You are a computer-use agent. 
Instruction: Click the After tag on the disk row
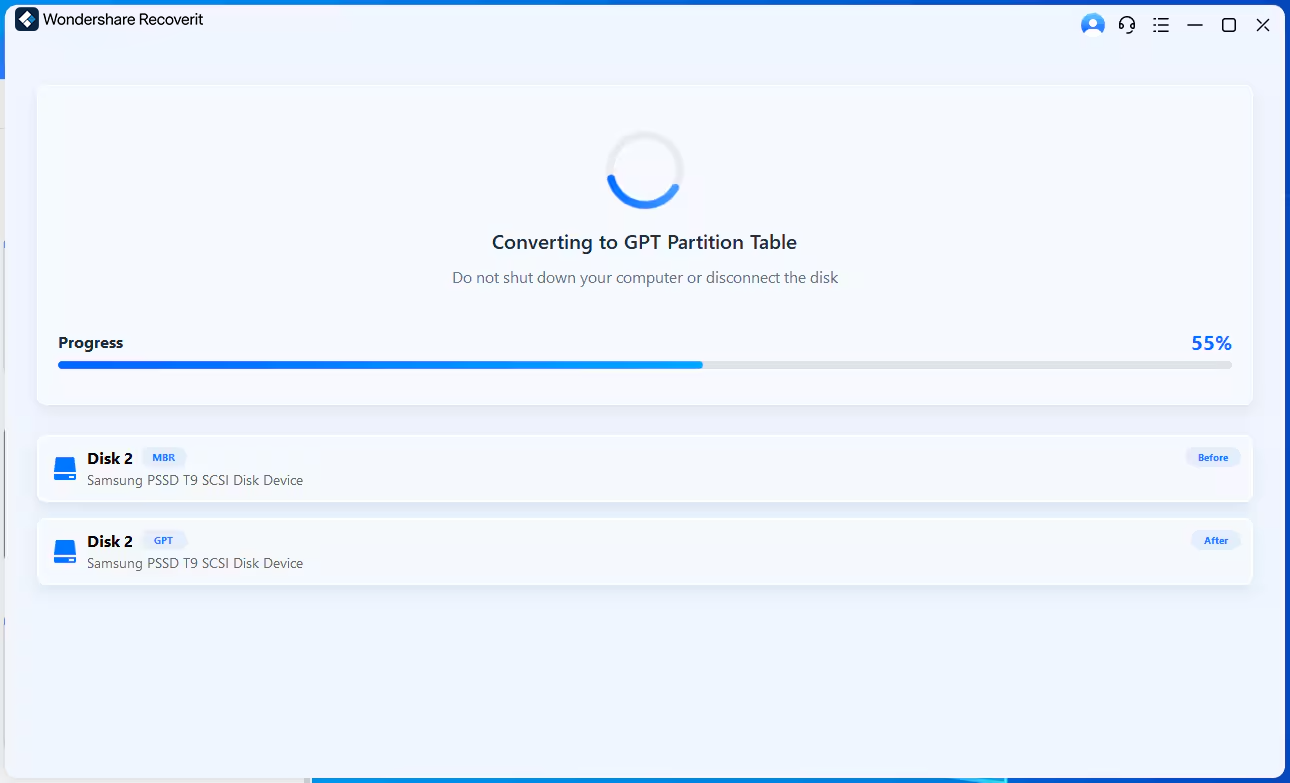tap(1216, 540)
